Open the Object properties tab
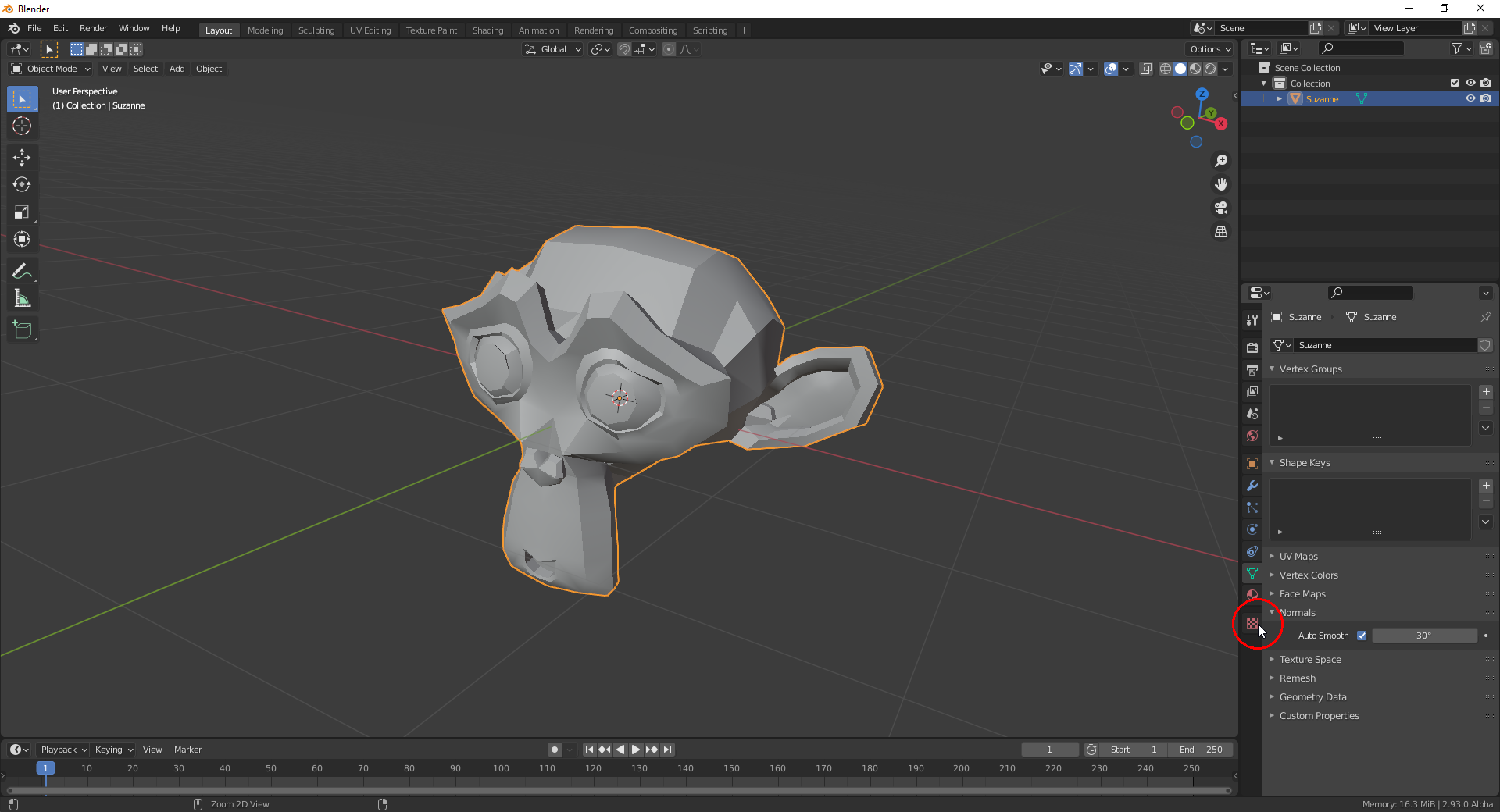The image size is (1500, 812). [1252, 464]
